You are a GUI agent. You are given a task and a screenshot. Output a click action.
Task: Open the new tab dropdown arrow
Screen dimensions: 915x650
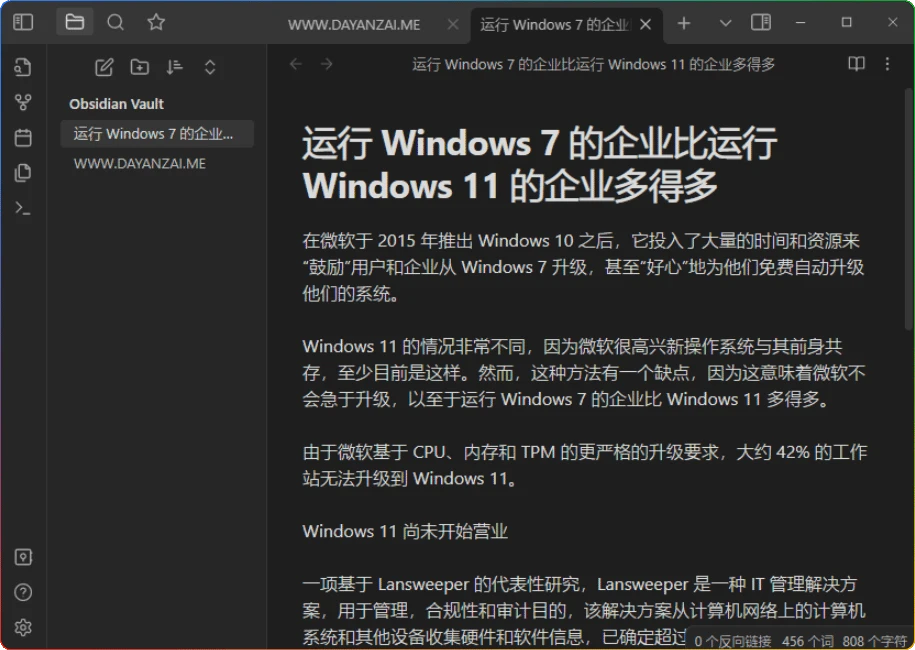click(724, 22)
